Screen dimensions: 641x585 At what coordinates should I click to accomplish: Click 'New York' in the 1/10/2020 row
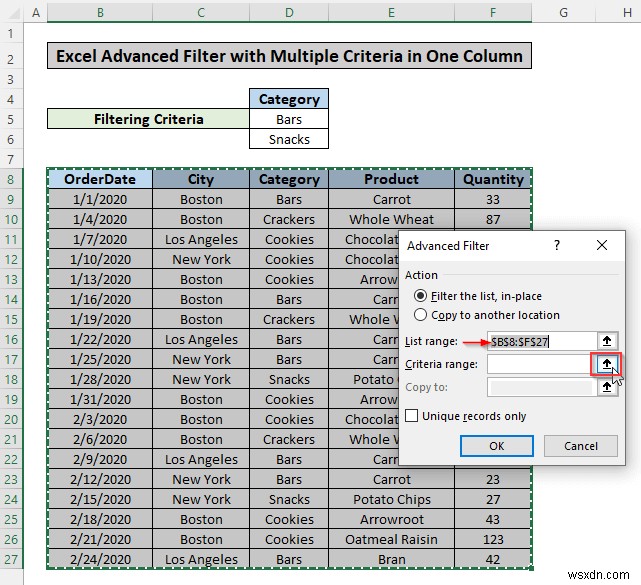pos(201,259)
